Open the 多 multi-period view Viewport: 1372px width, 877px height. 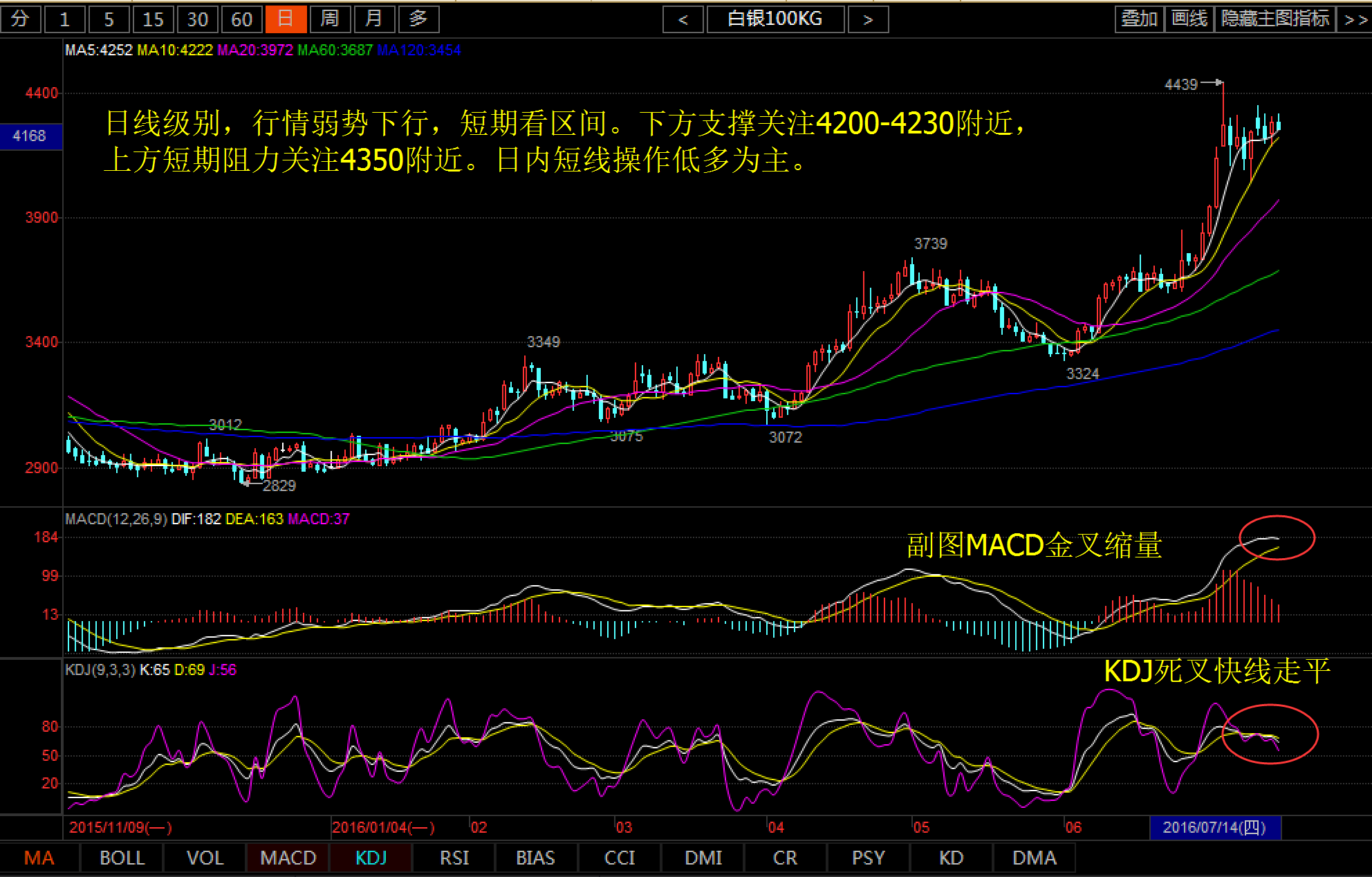coord(418,19)
